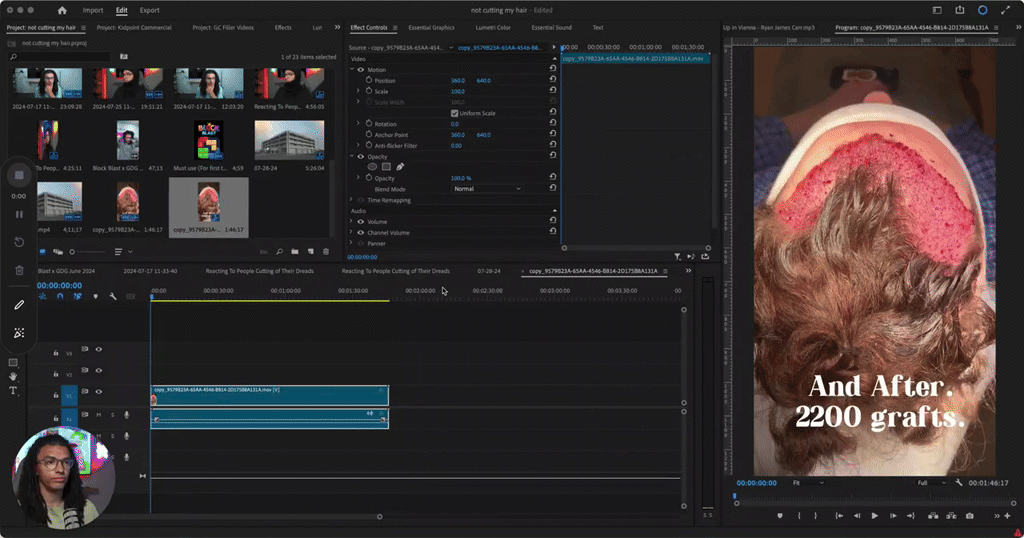The height and width of the screenshot is (538, 1024).
Task: Create an ellipse mask under Opacity
Action: pos(373,167)
